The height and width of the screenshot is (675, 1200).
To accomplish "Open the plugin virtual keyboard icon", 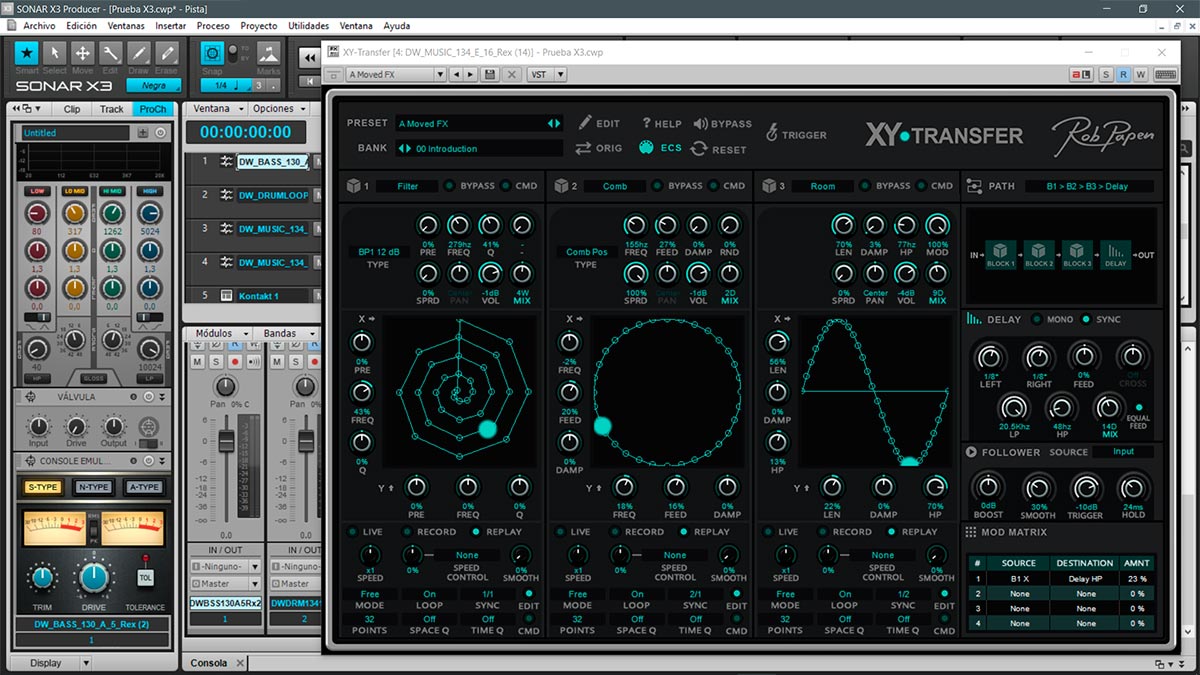I will (x=1166, y=74).
